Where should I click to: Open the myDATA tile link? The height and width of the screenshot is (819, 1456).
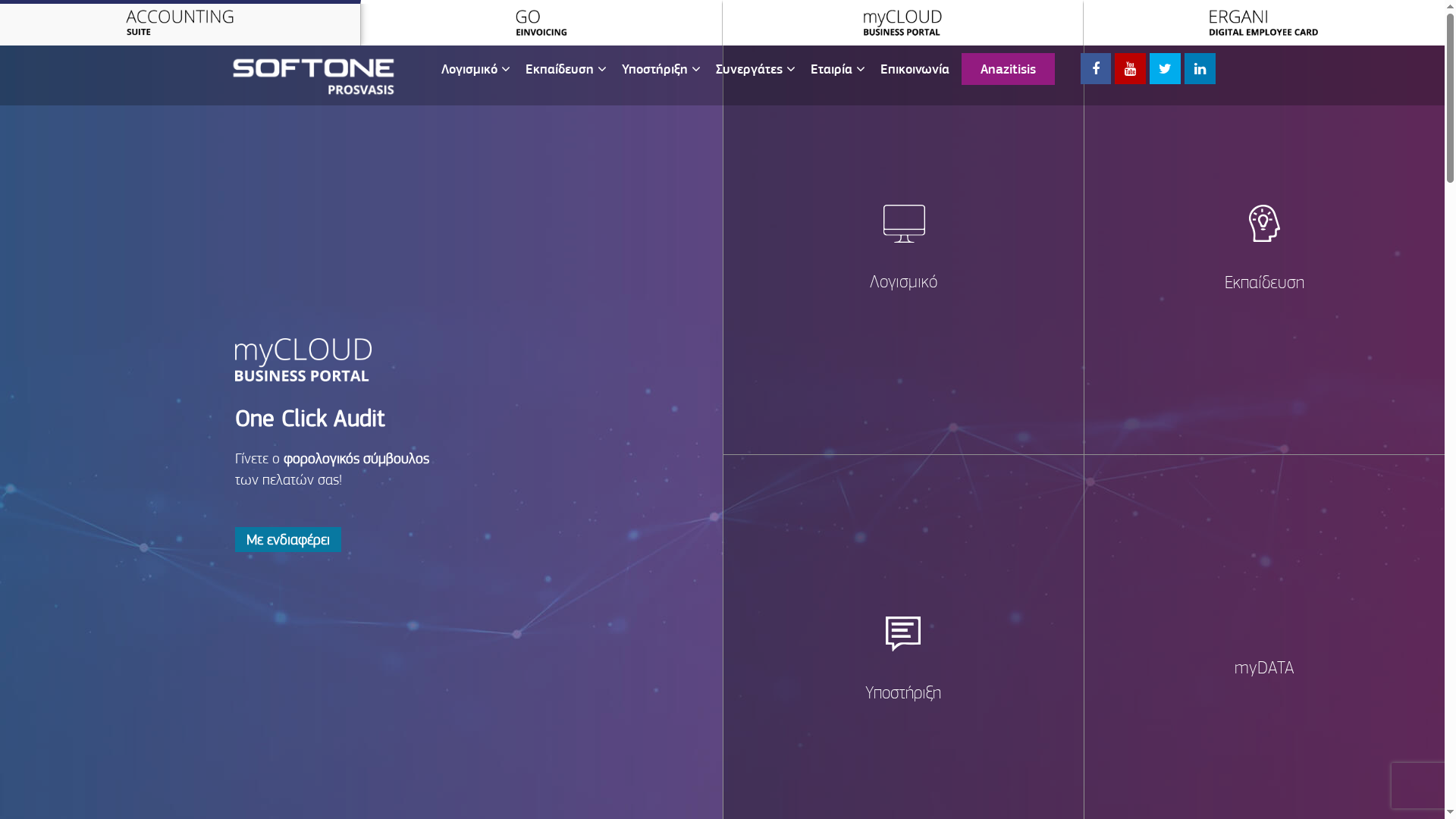[x=1263, y=667]
